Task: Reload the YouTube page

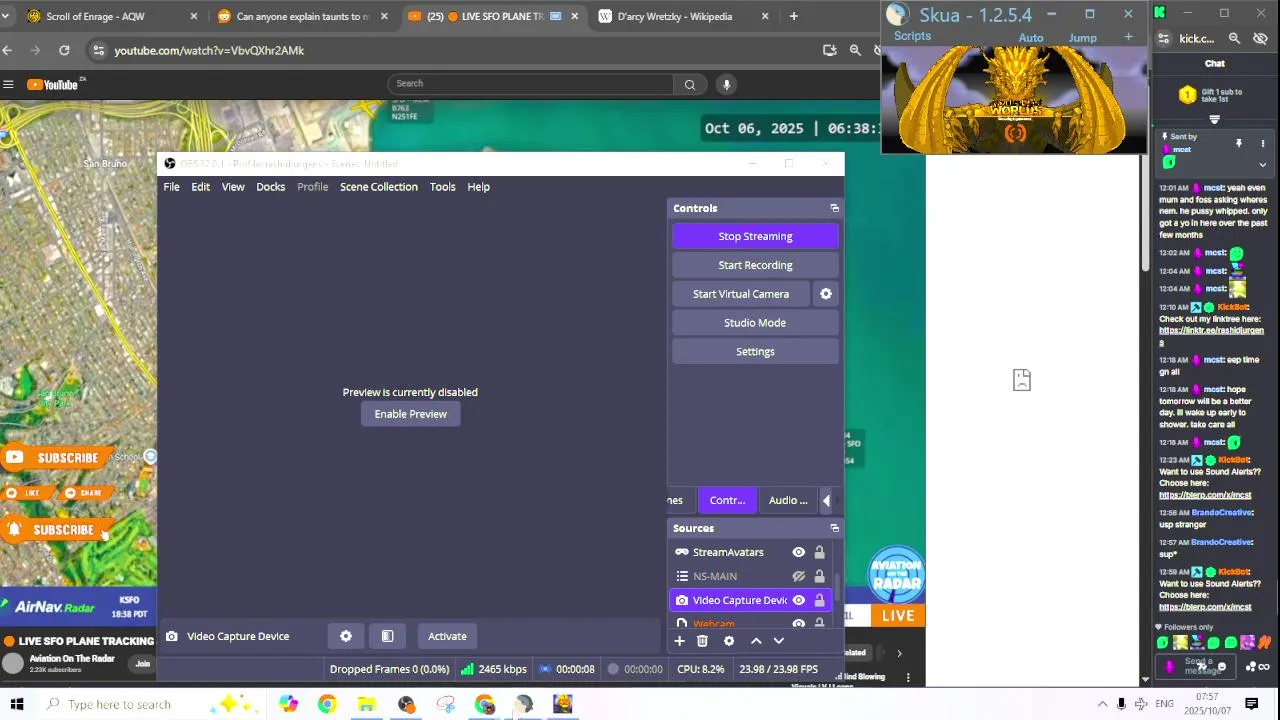Action: [64, 50]
